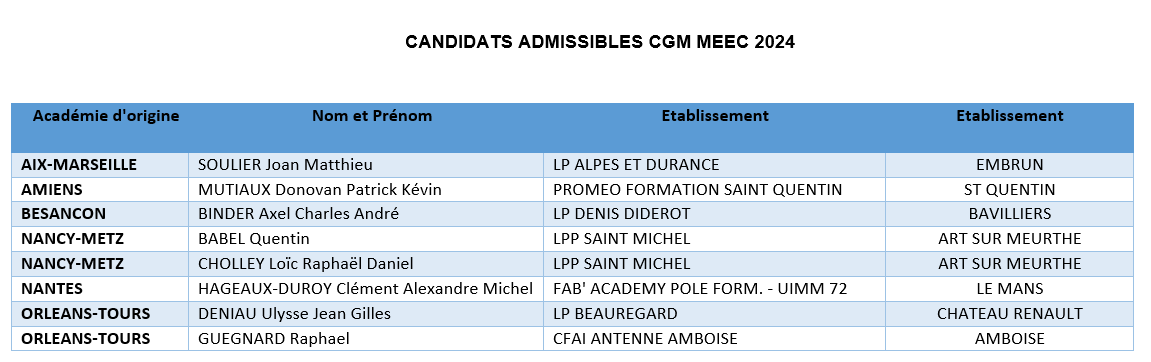Select the AMIENS academy cell
The height and width of the screenshot is (362, 1151).
(101, 189)
